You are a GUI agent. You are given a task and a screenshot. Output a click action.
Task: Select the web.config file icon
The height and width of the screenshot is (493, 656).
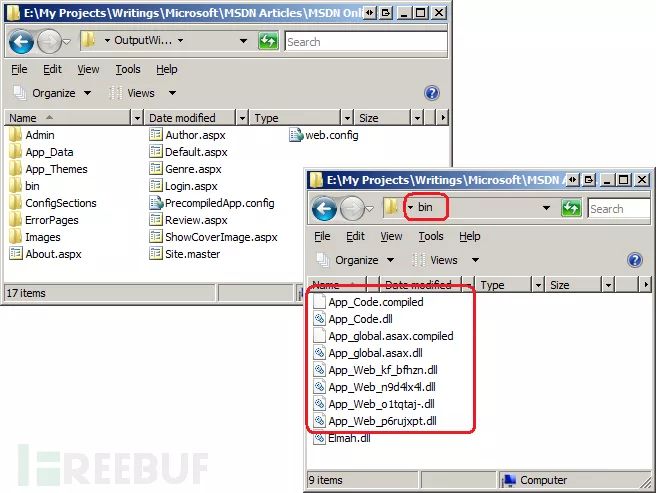(295, 135)
